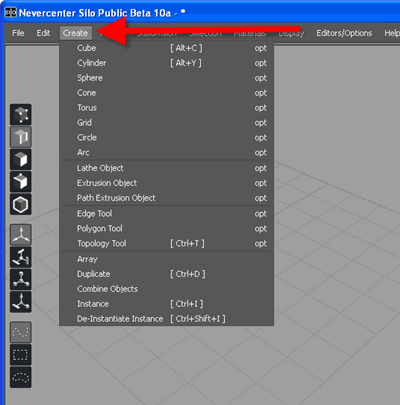Open options for Arc via opt
This screenshot has width=400, height=405.
261,153
